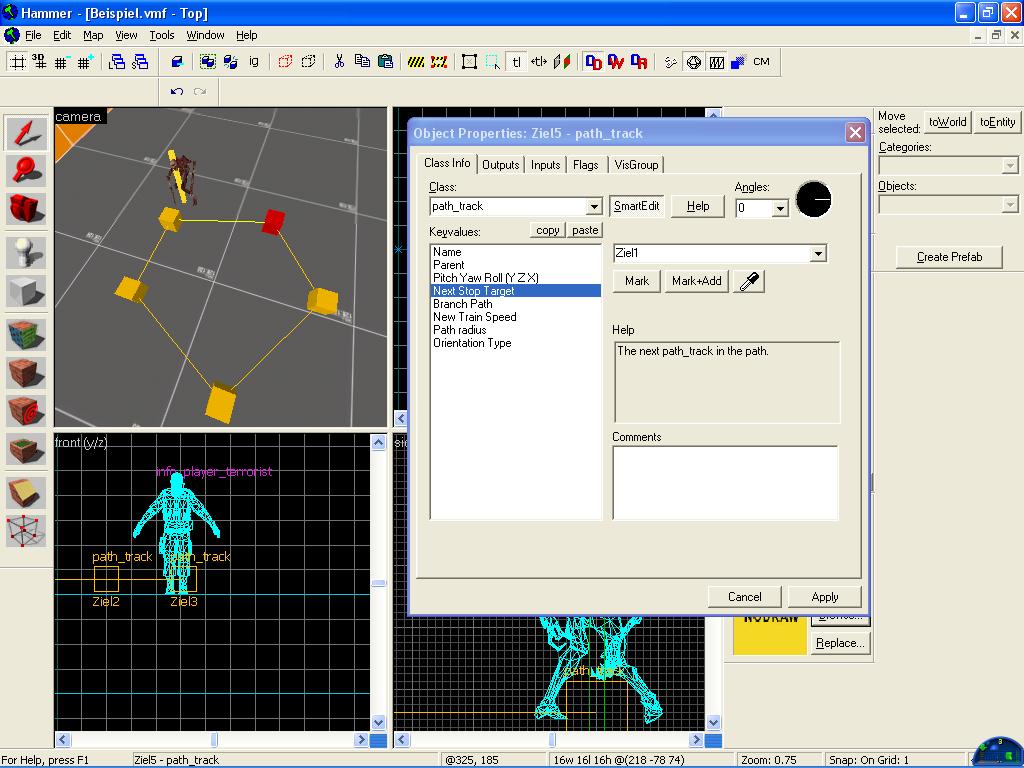Click the Copy icon in toolbar
Screen dimensions: 1024x768
362,62
